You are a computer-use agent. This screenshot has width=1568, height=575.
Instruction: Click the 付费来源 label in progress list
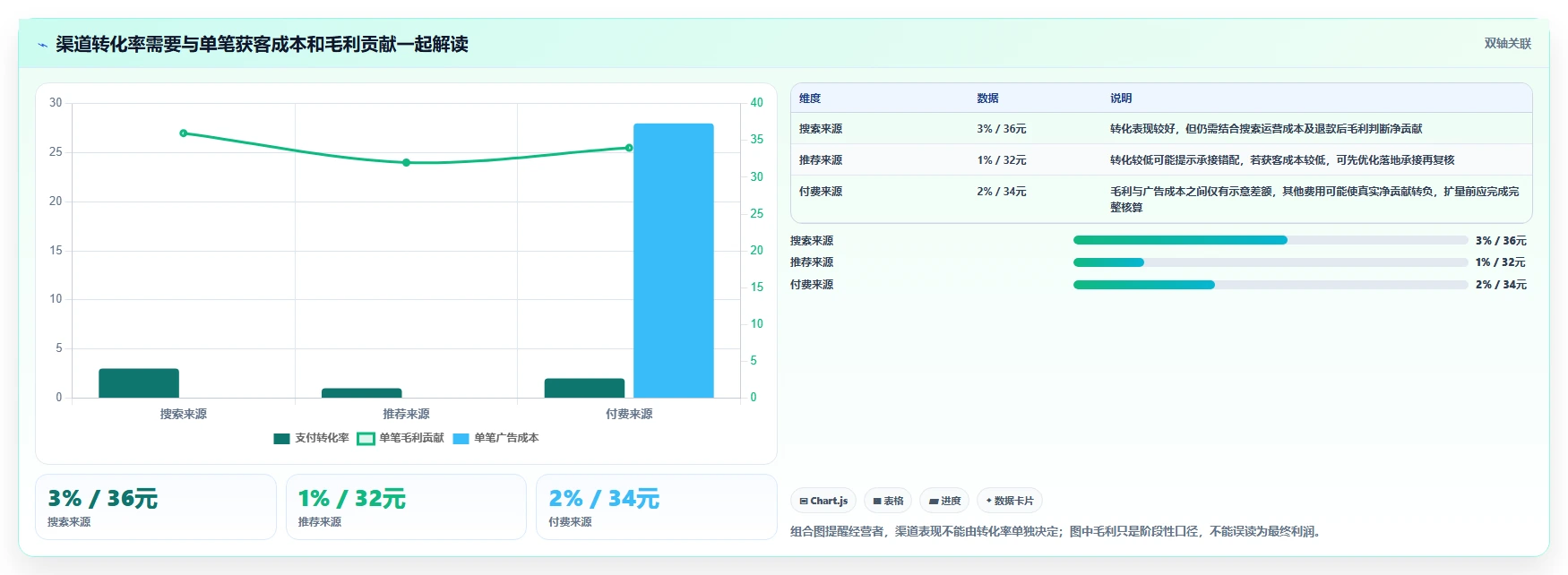(x=812, y=285)
